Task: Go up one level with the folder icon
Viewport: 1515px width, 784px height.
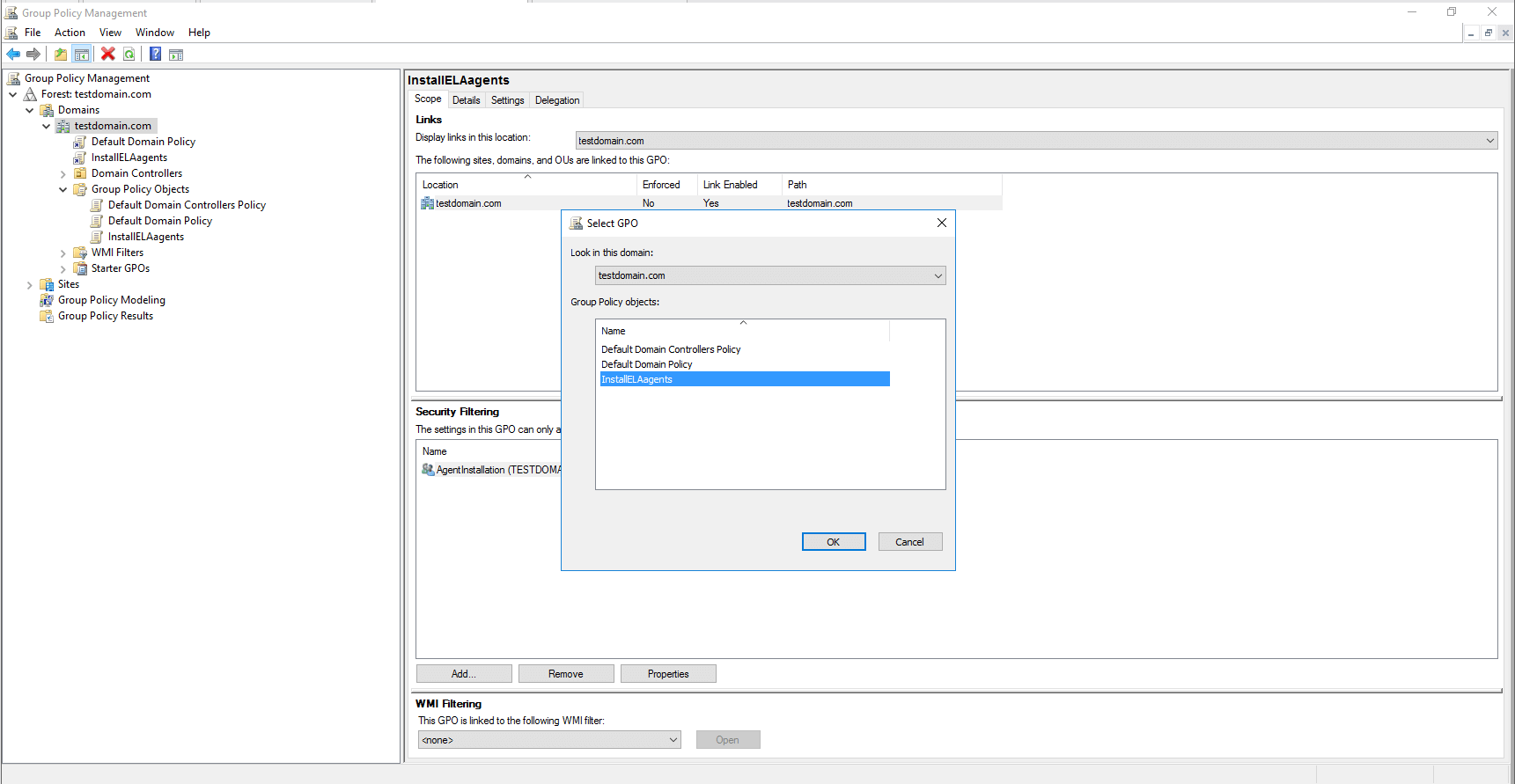Action: coord(61,55)
